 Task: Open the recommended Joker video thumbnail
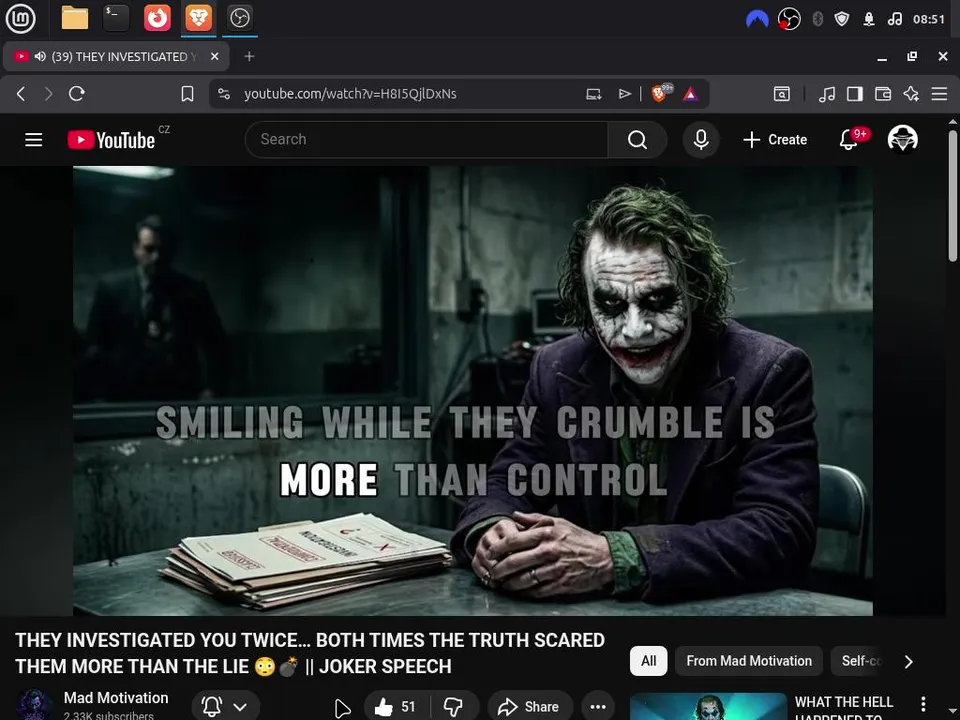pos(708,707)
